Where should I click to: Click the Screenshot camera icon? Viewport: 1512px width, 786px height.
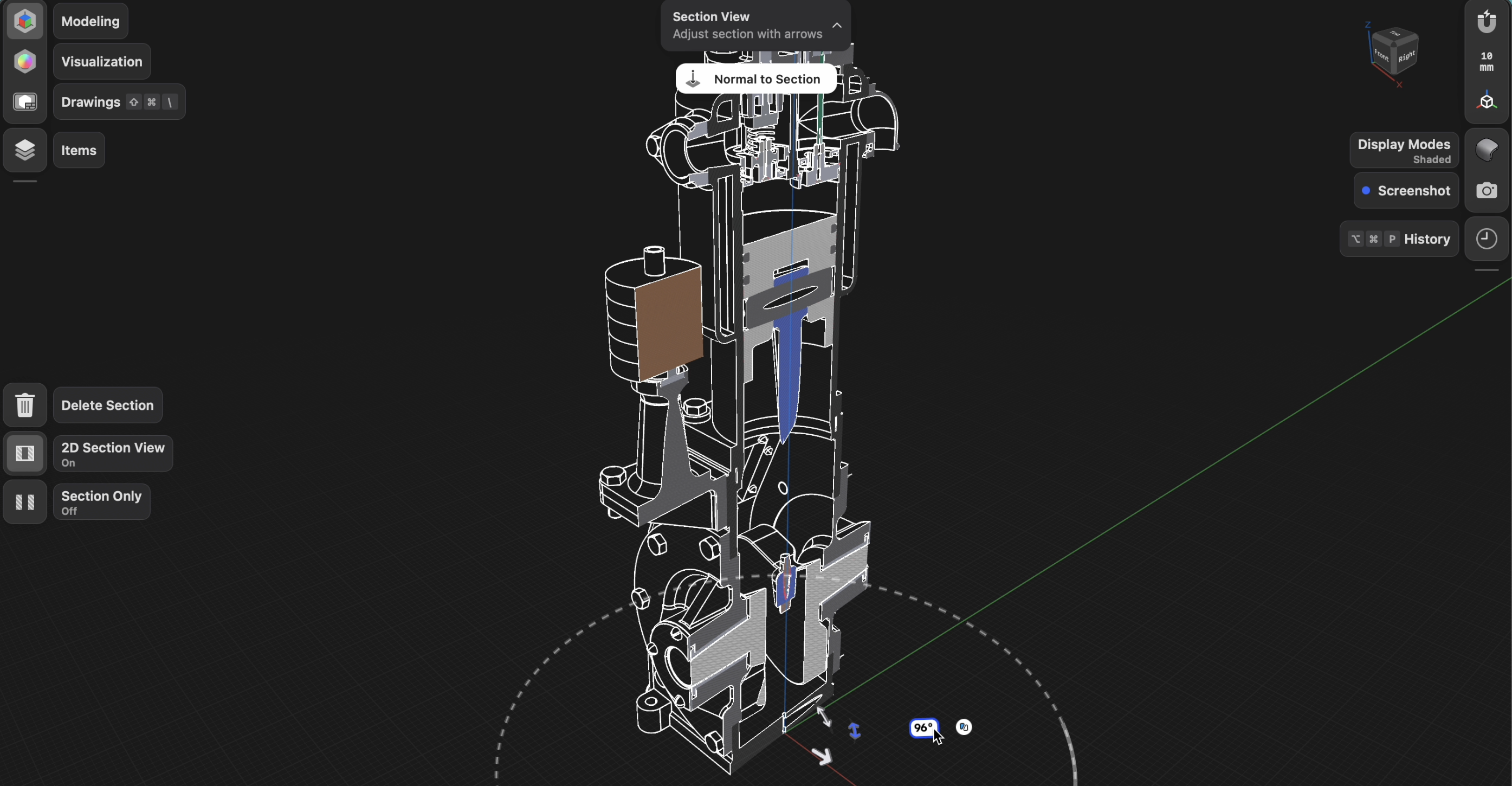(x=1486, y=191)
